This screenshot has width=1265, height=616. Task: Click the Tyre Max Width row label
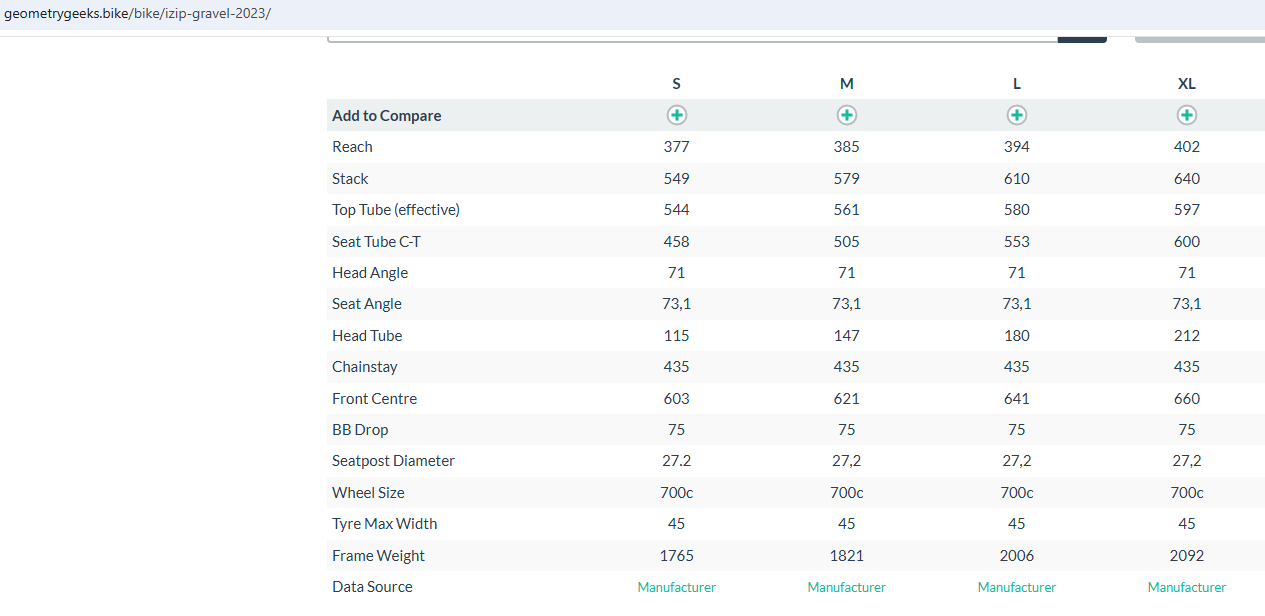pos(385,524)
